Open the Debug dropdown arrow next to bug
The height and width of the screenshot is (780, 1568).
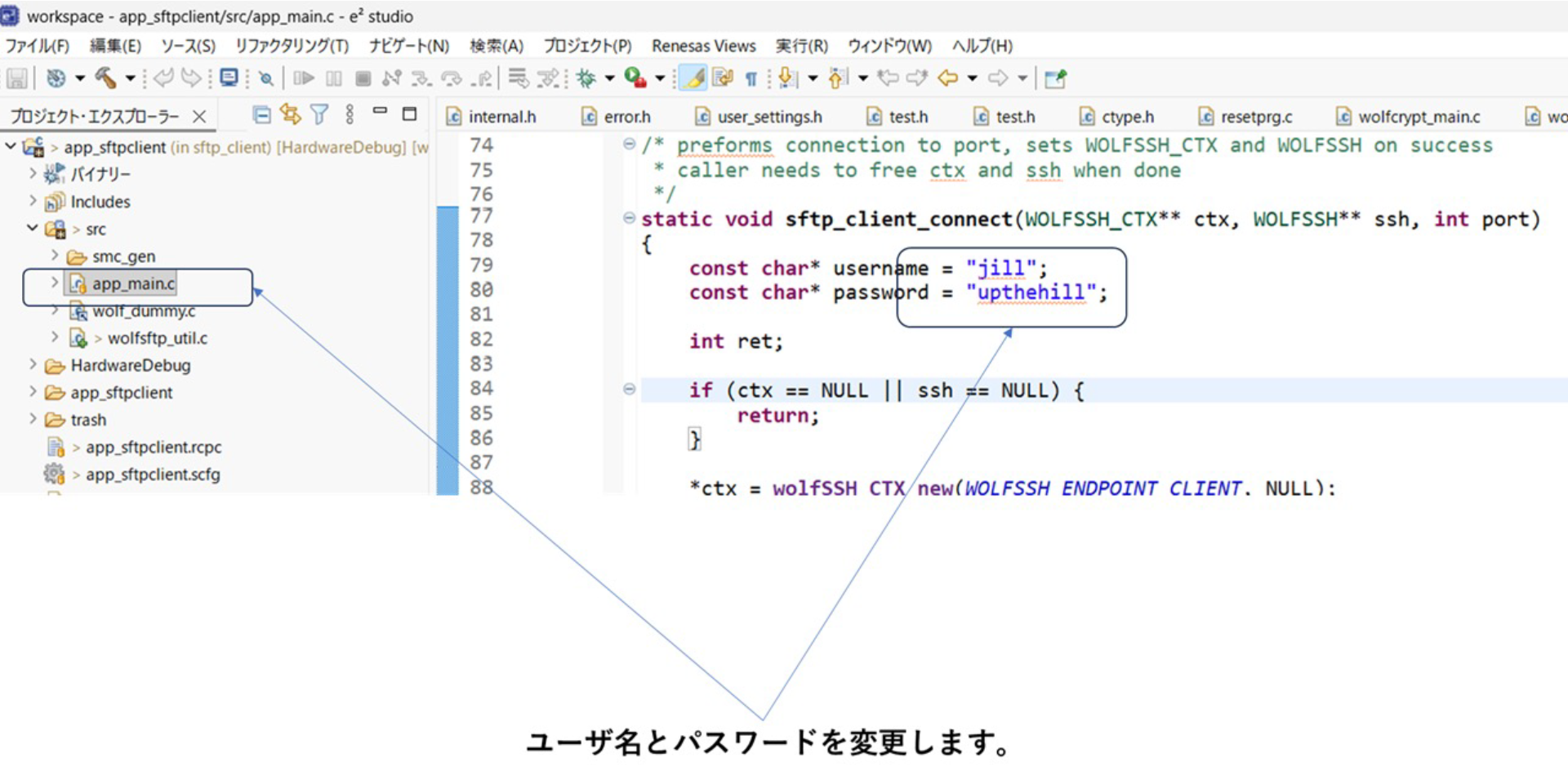609,78
